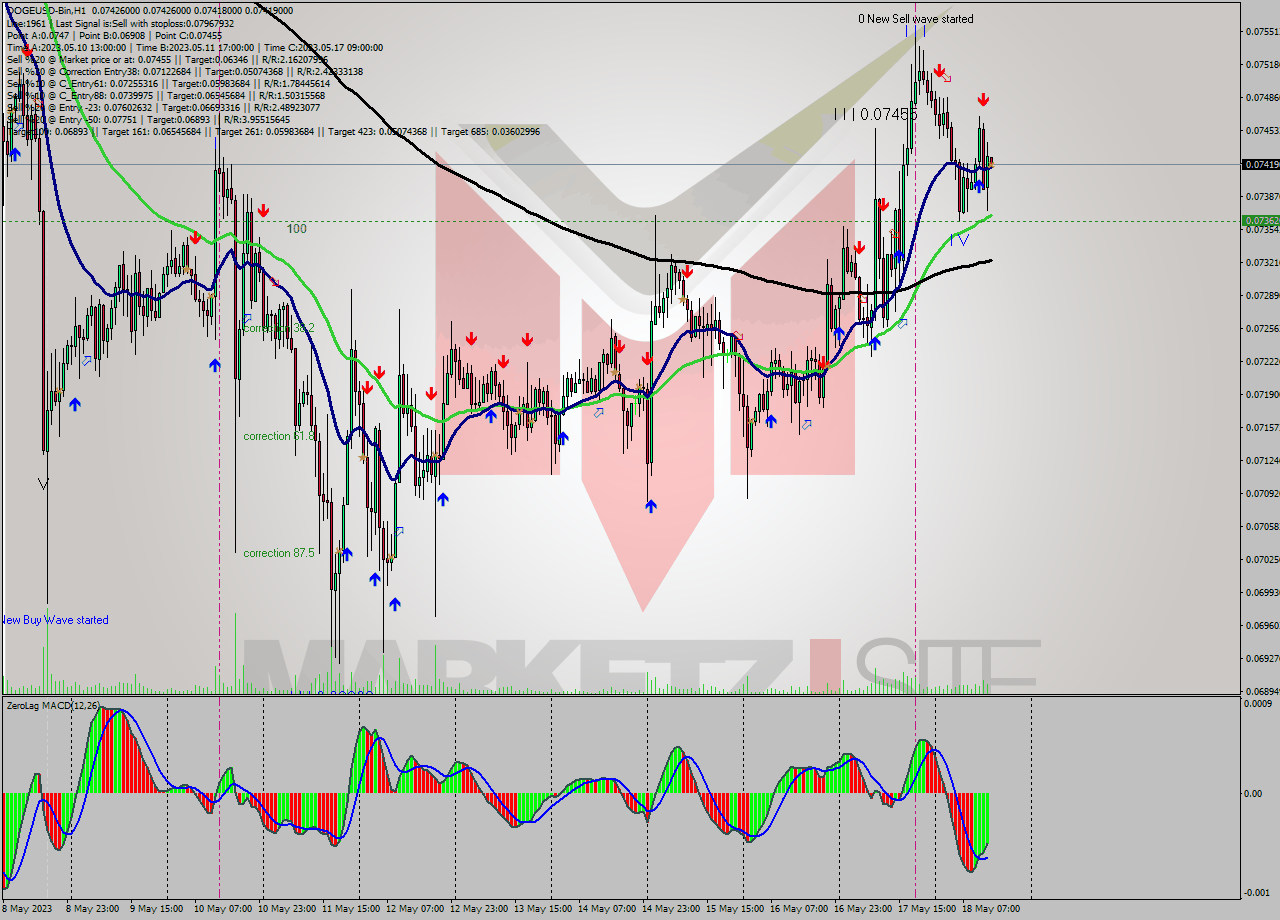
Task: Click the '17 May 15:00' time axis label
Action: tap(928, 909)
